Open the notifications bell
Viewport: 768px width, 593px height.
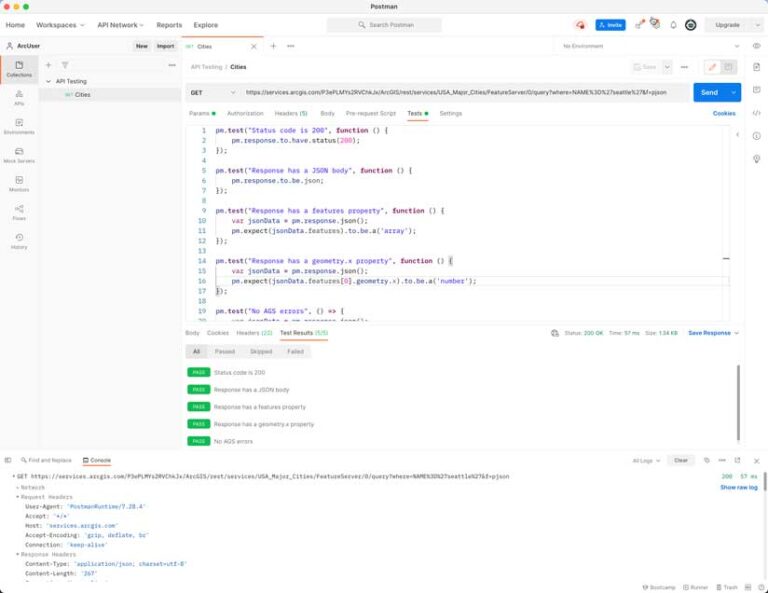click(673, 25)
